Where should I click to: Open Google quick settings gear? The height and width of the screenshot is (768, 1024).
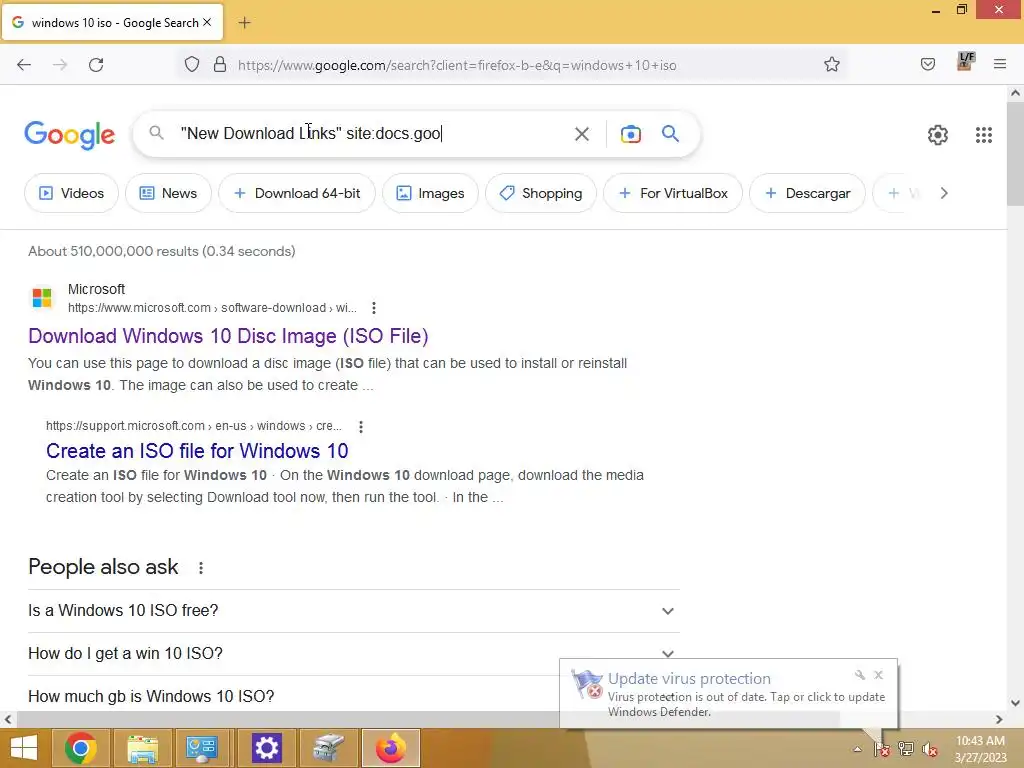tap(938, 135)
